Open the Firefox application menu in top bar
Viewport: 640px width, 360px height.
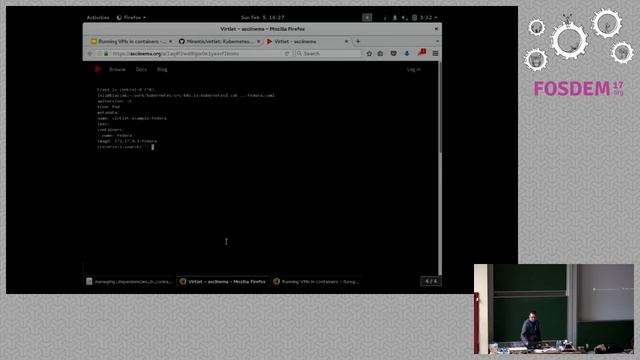131,18
